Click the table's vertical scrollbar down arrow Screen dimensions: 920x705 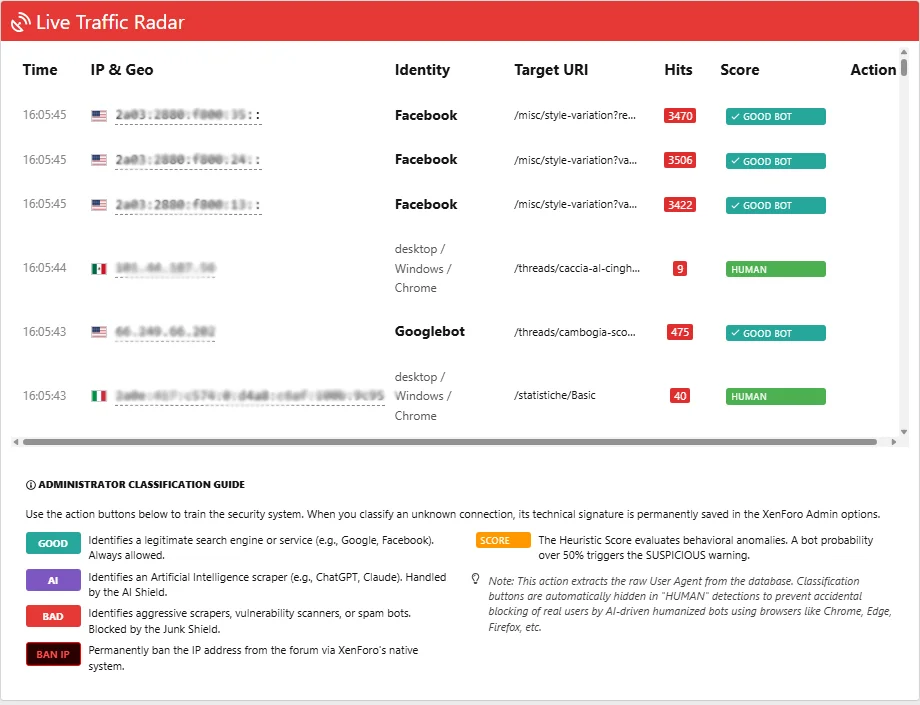(x=904, y=432)
